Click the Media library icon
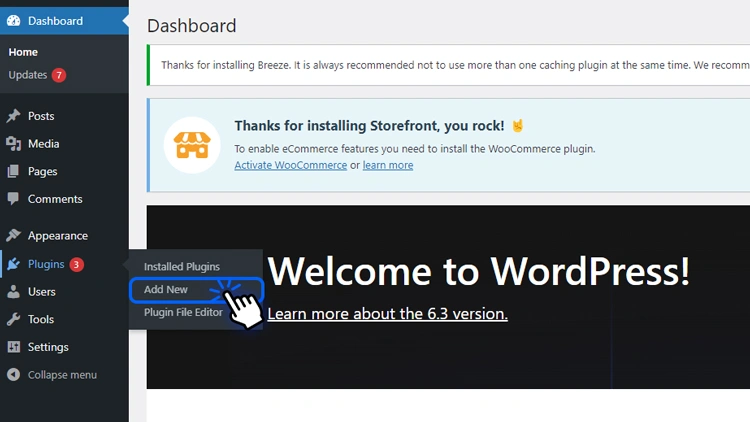 tap(13, 144)
